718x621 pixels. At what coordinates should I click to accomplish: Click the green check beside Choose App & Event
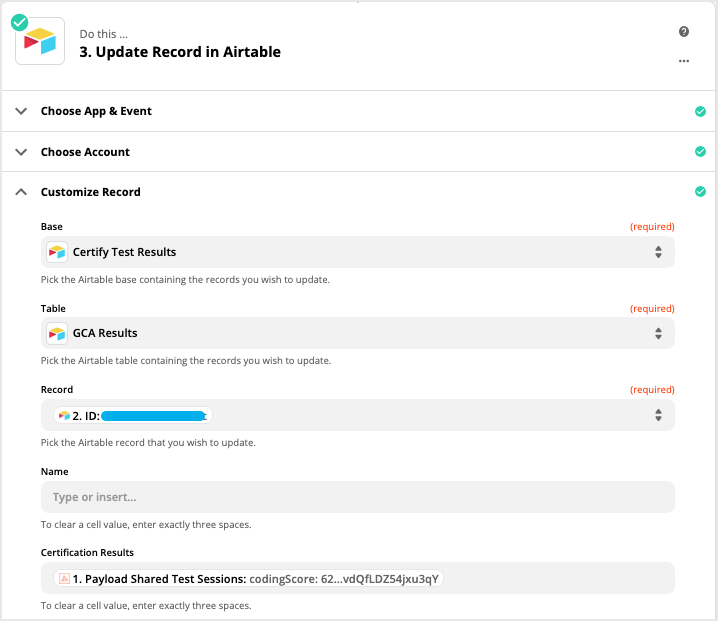(700, 111)
